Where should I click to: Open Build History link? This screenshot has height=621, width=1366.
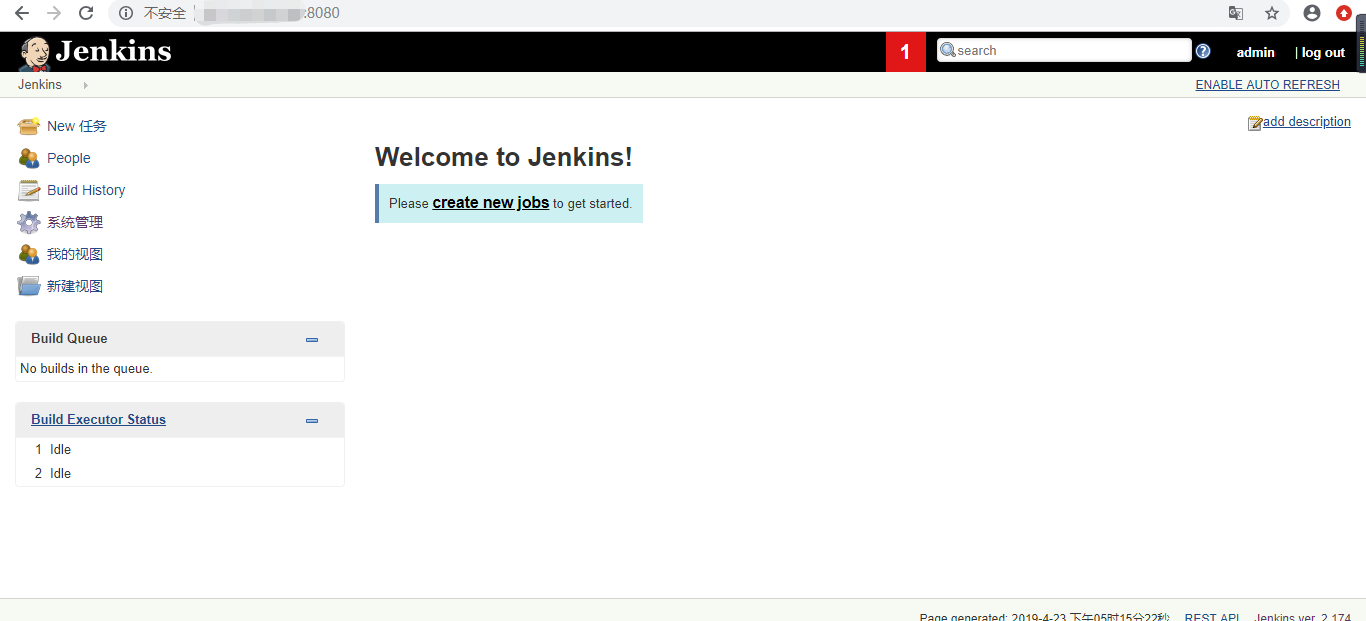click(x=86, y=190)
